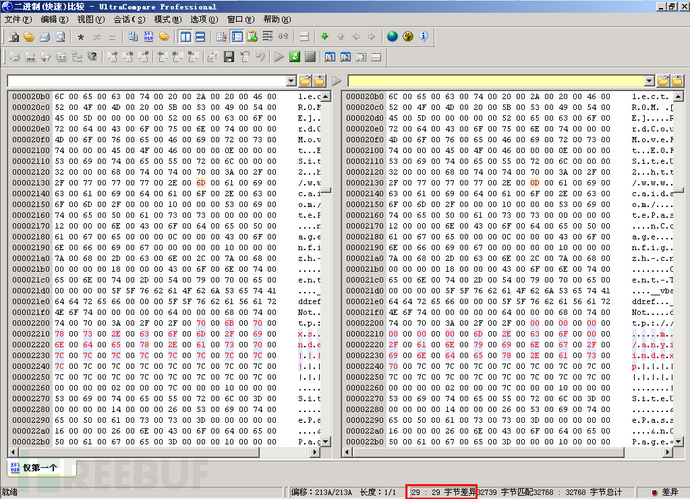Open the 文件 (File) menu
Viewport: 690px width, 499px height.
pos(18,19)
